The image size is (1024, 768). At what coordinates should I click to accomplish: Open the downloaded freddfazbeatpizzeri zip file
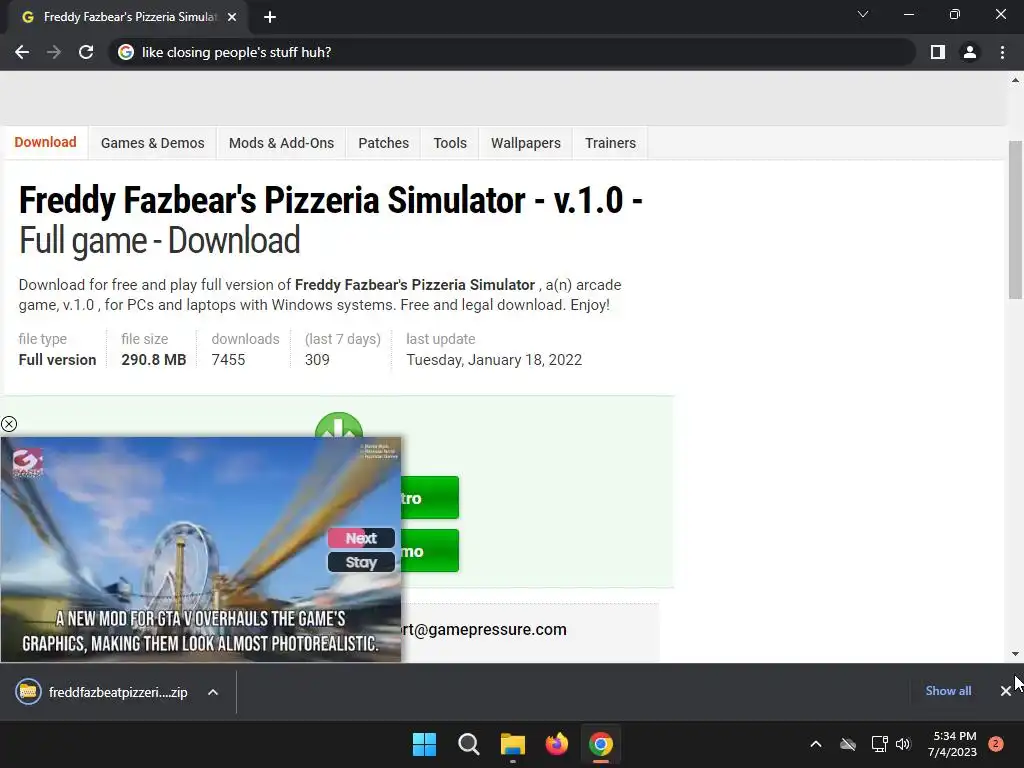coord(102,692)
